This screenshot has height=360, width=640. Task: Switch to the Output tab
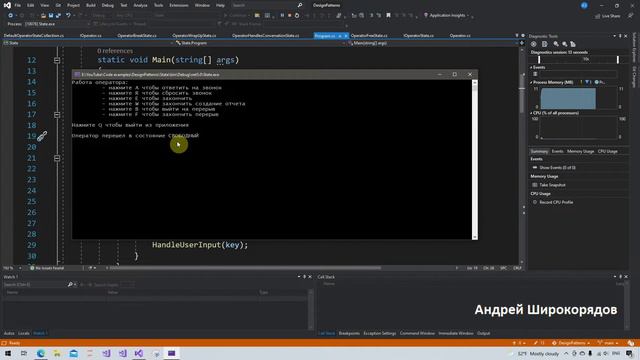(x=483, y=333)
